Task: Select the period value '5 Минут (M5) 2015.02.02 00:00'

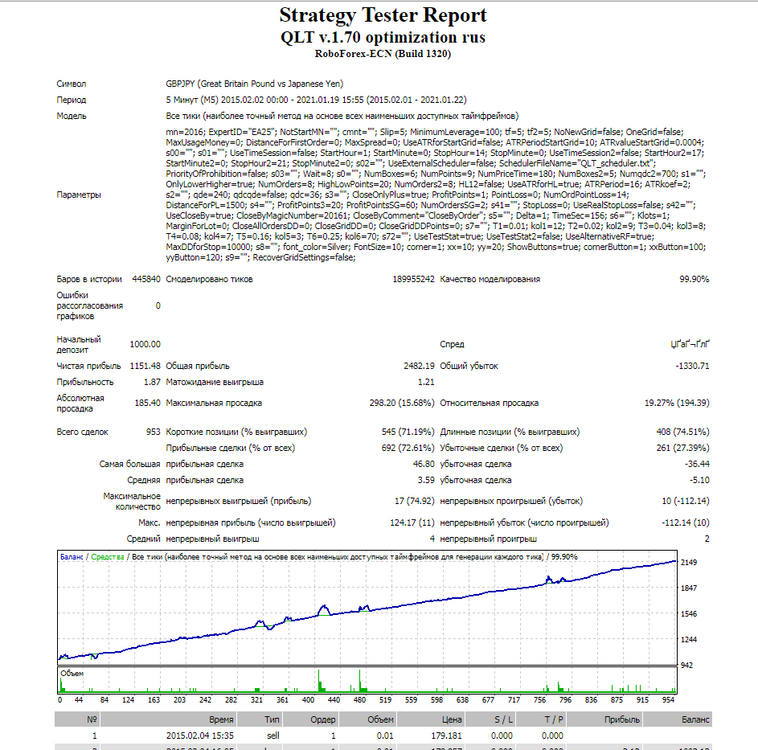Action: tap(227, 100)
